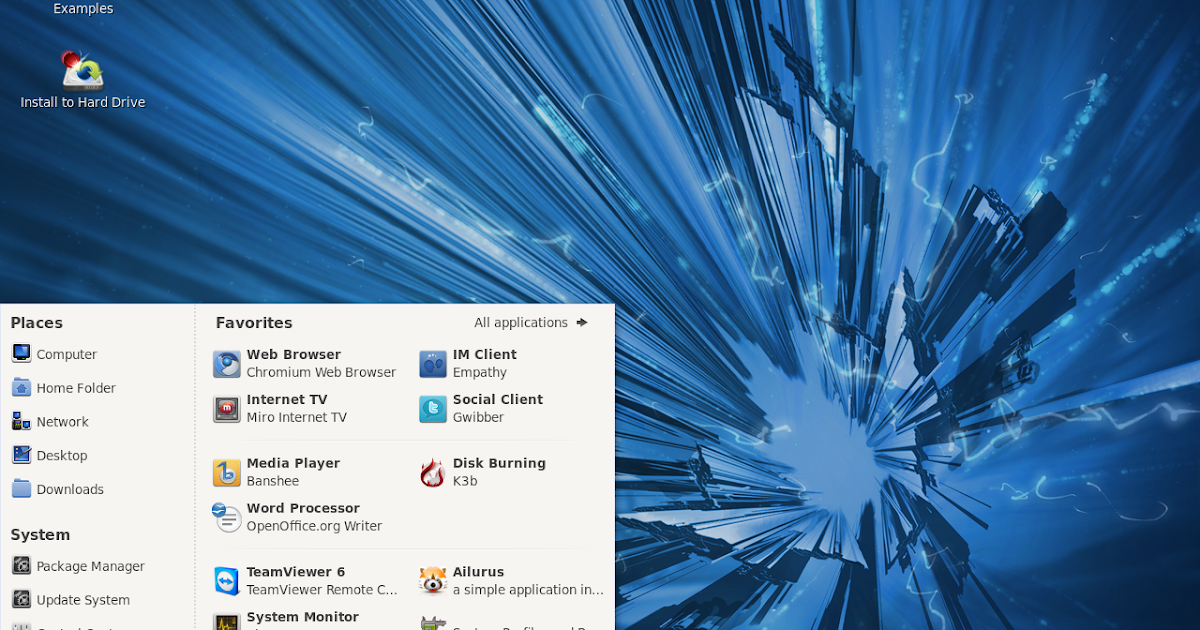Click the System Monitor entry label
Image resolution: width=1200 pixels, height=630 pixels.
pos(303,617)
